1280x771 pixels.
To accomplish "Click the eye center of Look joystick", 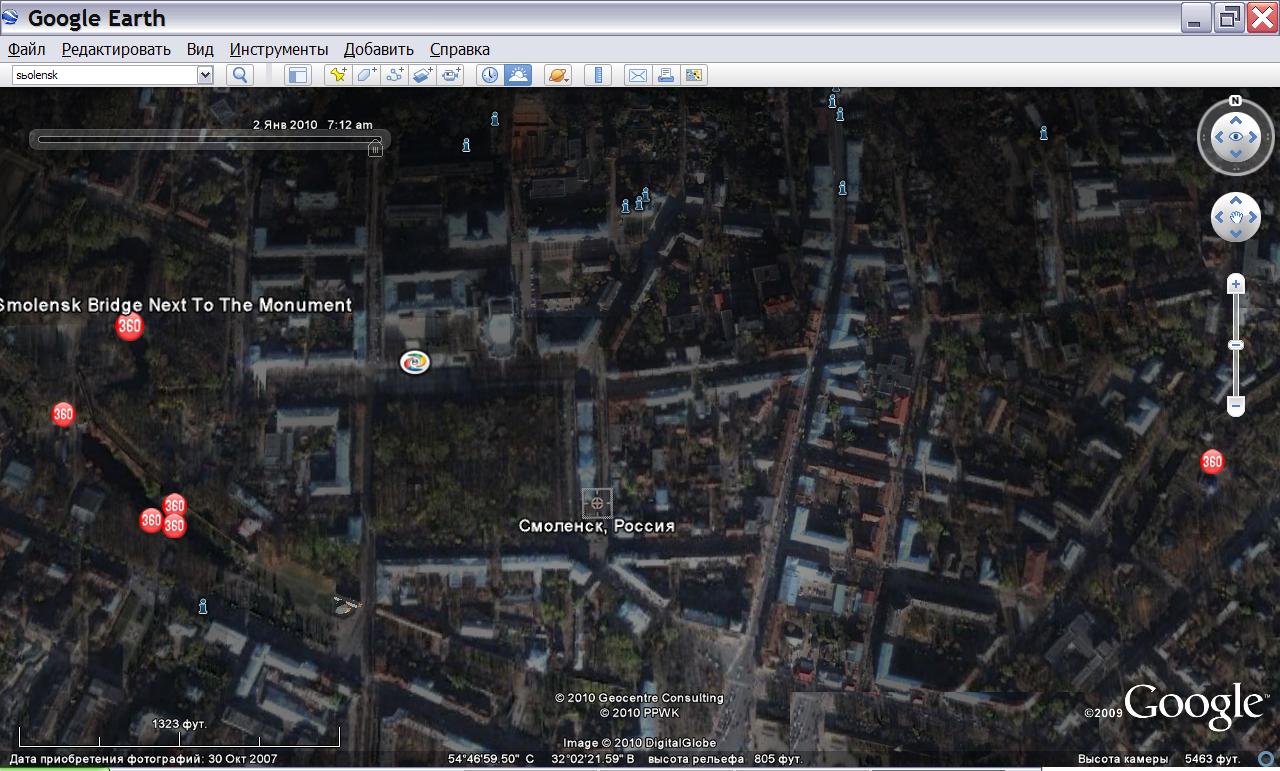I will click(x=1236, y=137).
